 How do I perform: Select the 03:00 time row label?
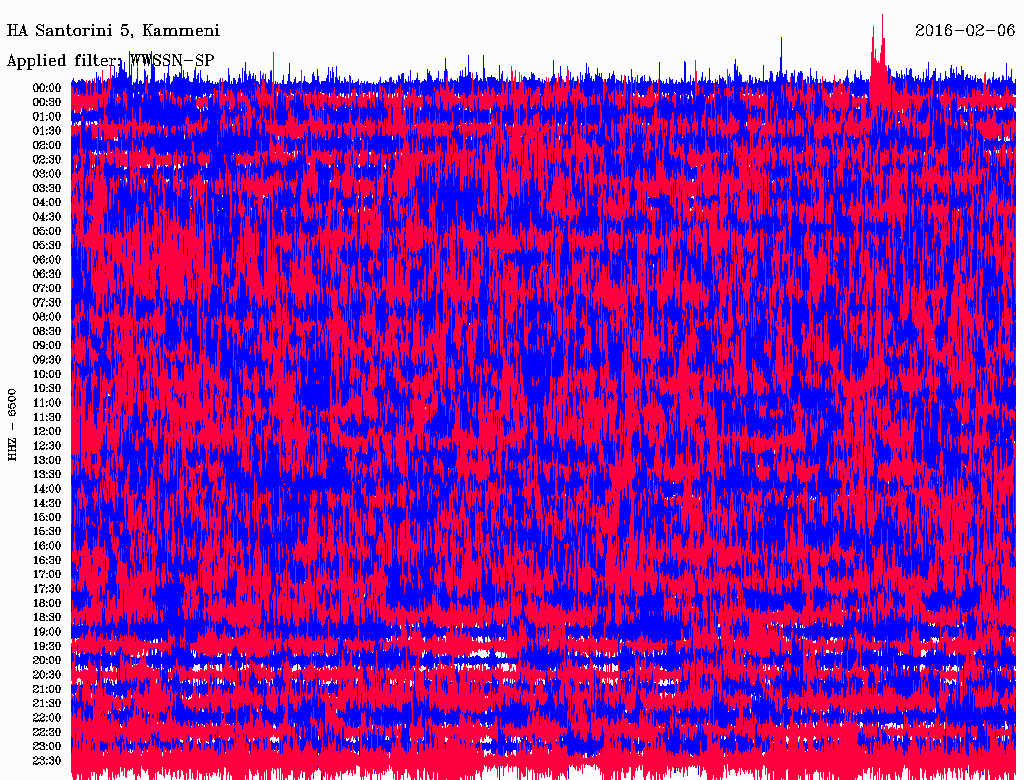click(46, 174)
